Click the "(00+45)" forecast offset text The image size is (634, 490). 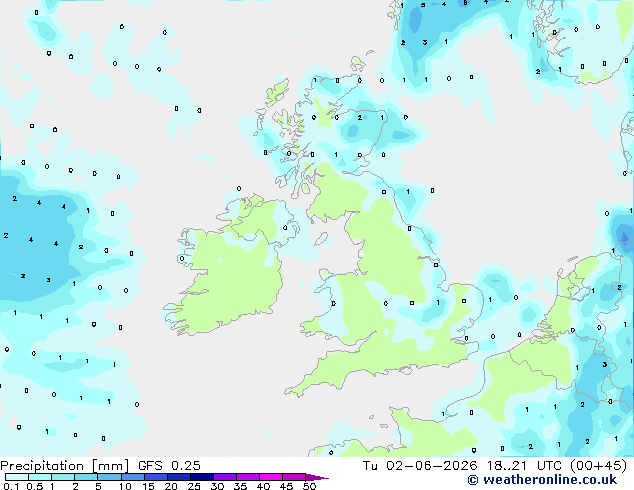coord(598,466)
